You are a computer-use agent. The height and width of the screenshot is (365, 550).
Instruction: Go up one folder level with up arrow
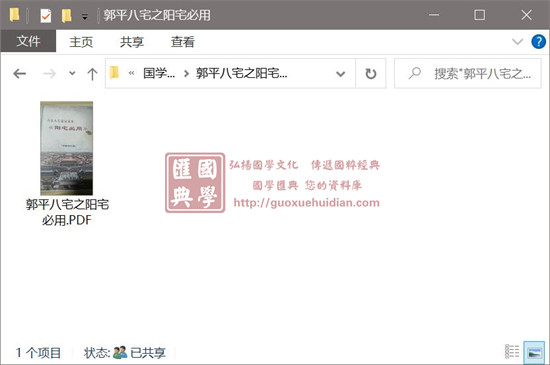[x=92, y=74]
